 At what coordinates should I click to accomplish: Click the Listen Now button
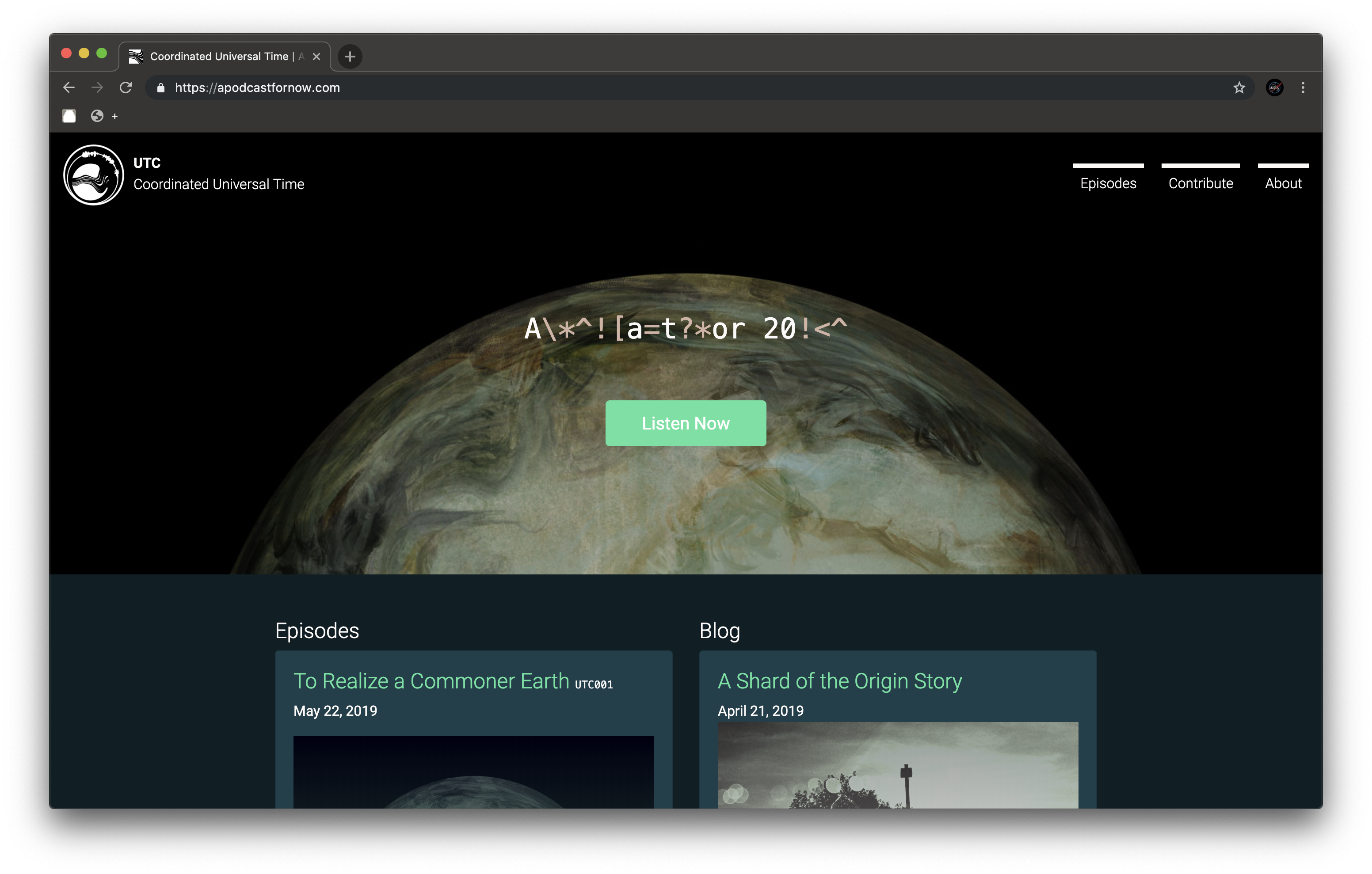pyautogui.click(x=686, y=423)
